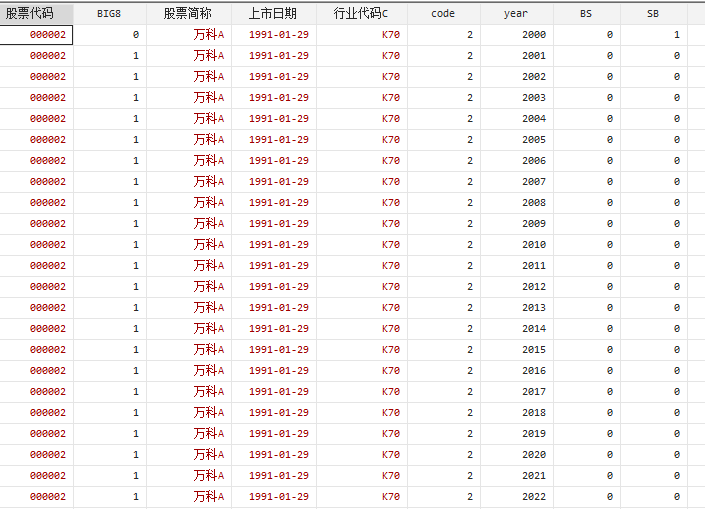This screenshot has height=509, width=705.
Task: Select the 上市日期 column header
Action: (x=273, y=14)
